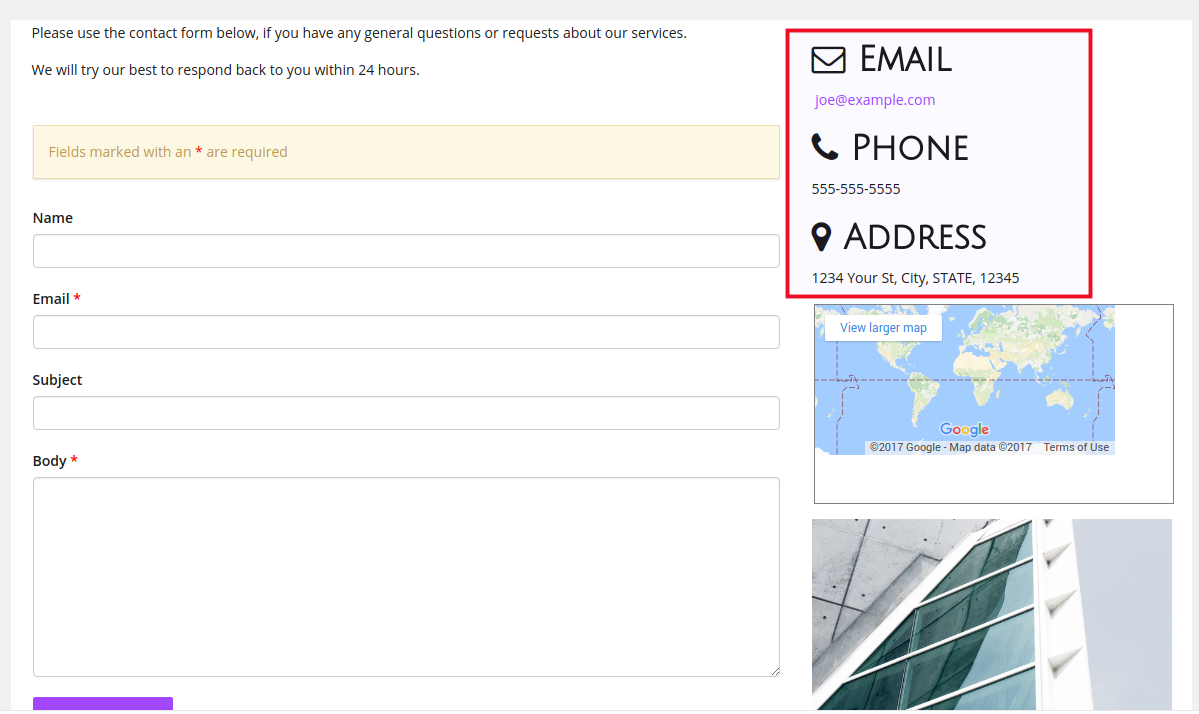Click the phone number 555-555-5555
Screen dimensions: 1199x714
pos(856,189)
